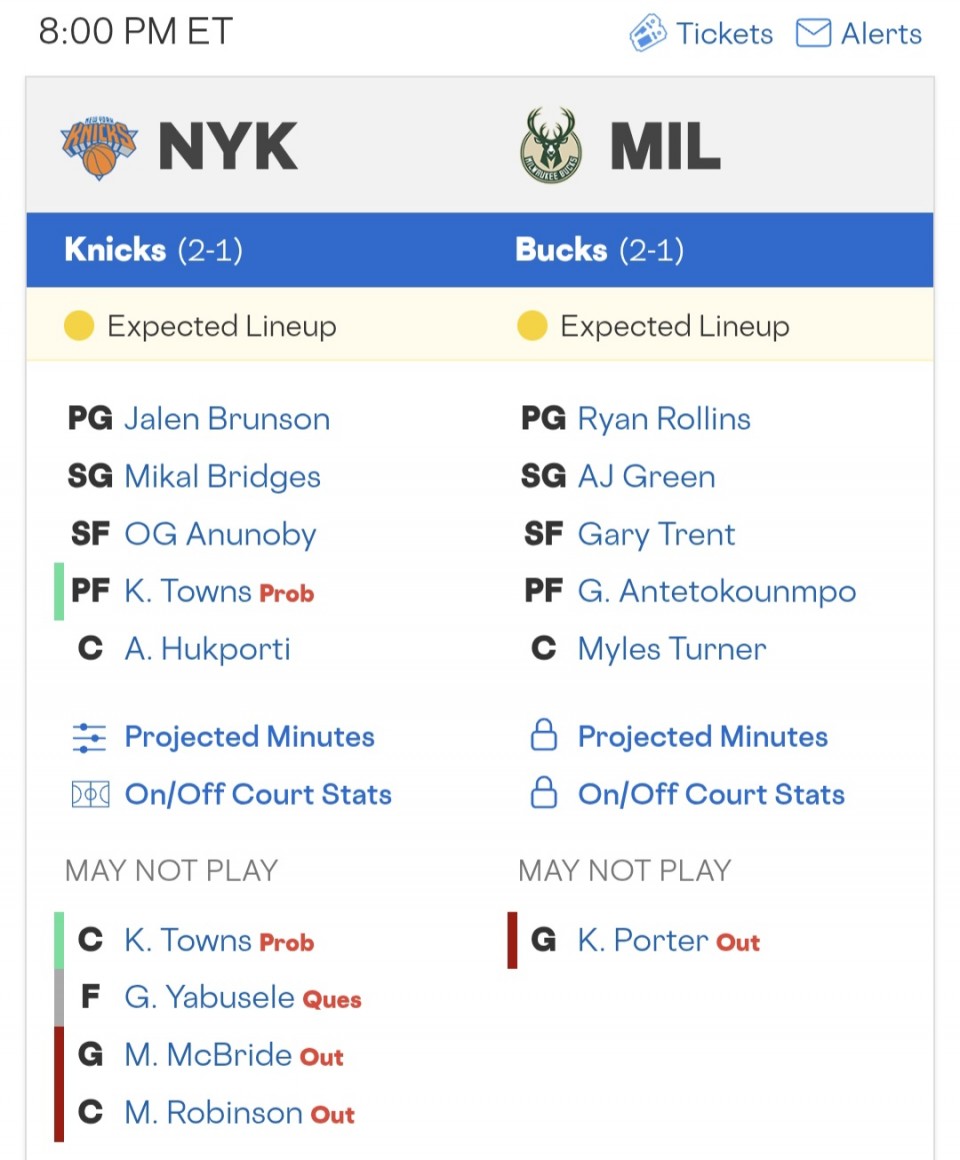
Task: View Myles Turner's profile
Action: [672, 649]
